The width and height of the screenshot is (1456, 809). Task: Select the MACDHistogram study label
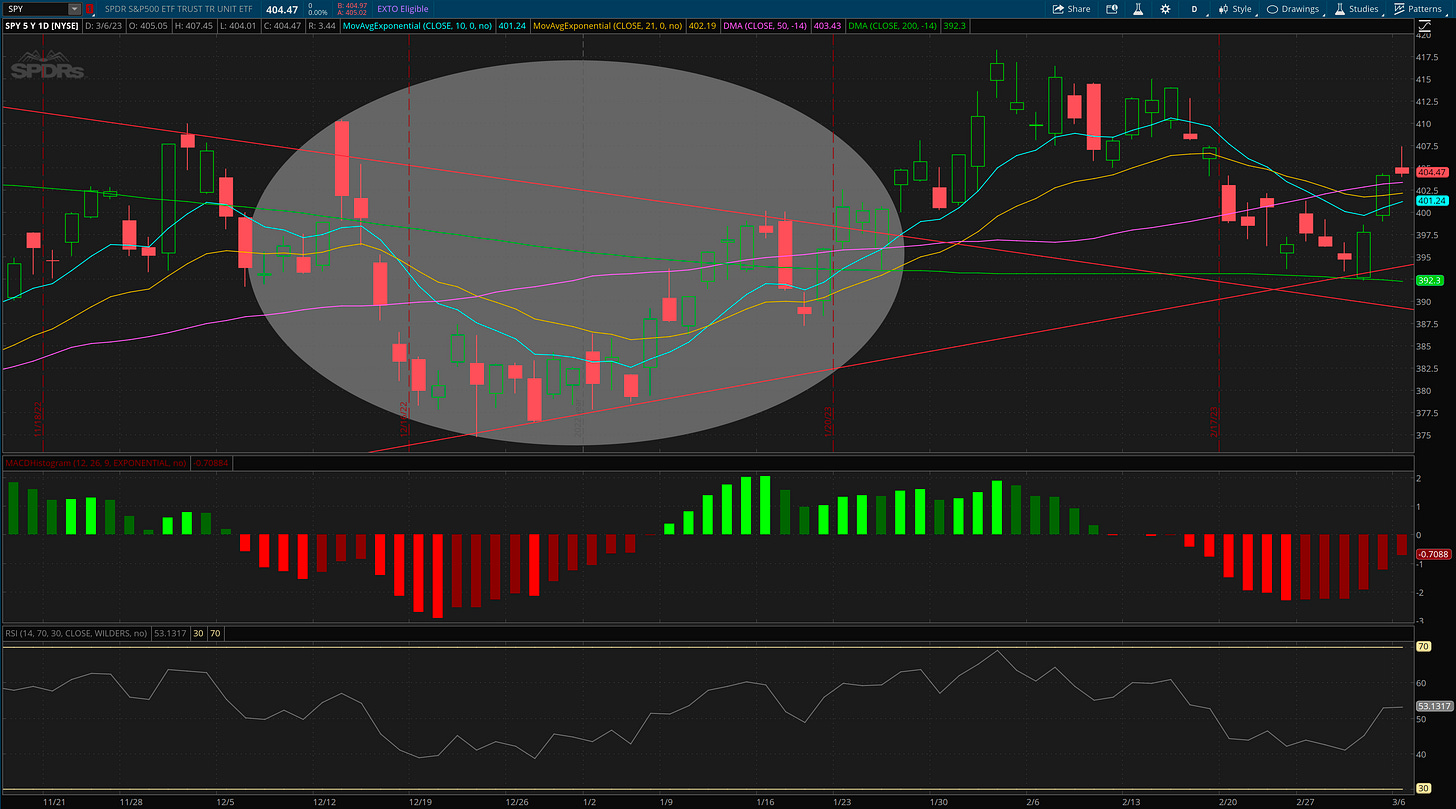coord(95,463)
